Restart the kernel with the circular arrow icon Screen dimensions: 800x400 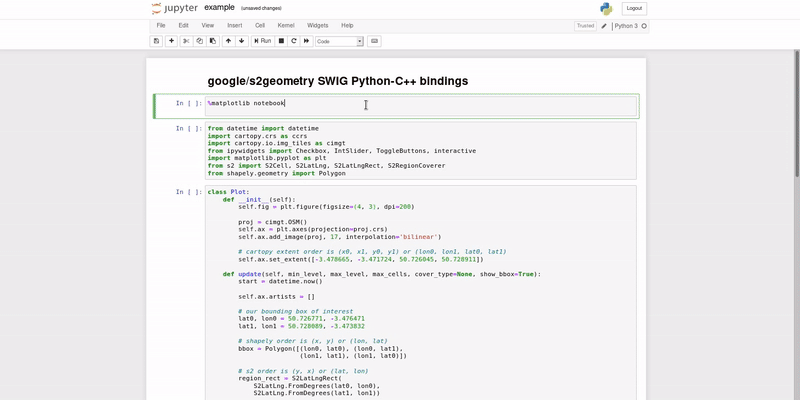(293, 41)
